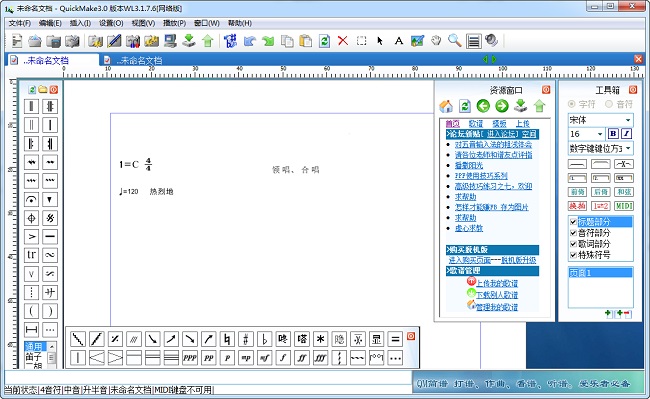
Task: Click the green download arrow in main toolbar
Action: [x=189, y=41]
